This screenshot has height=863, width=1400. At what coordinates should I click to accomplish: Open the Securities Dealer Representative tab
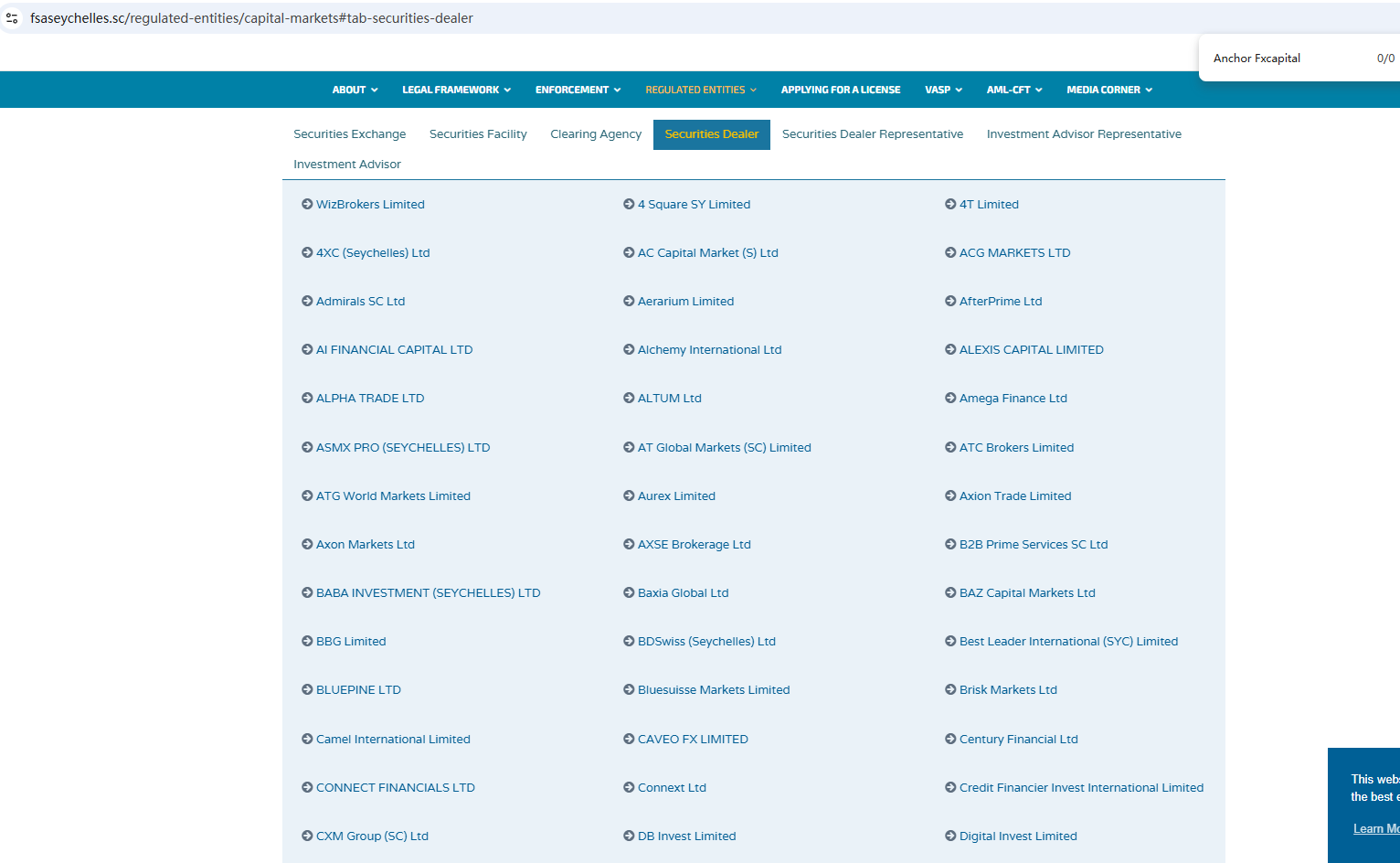coord(873,134)
